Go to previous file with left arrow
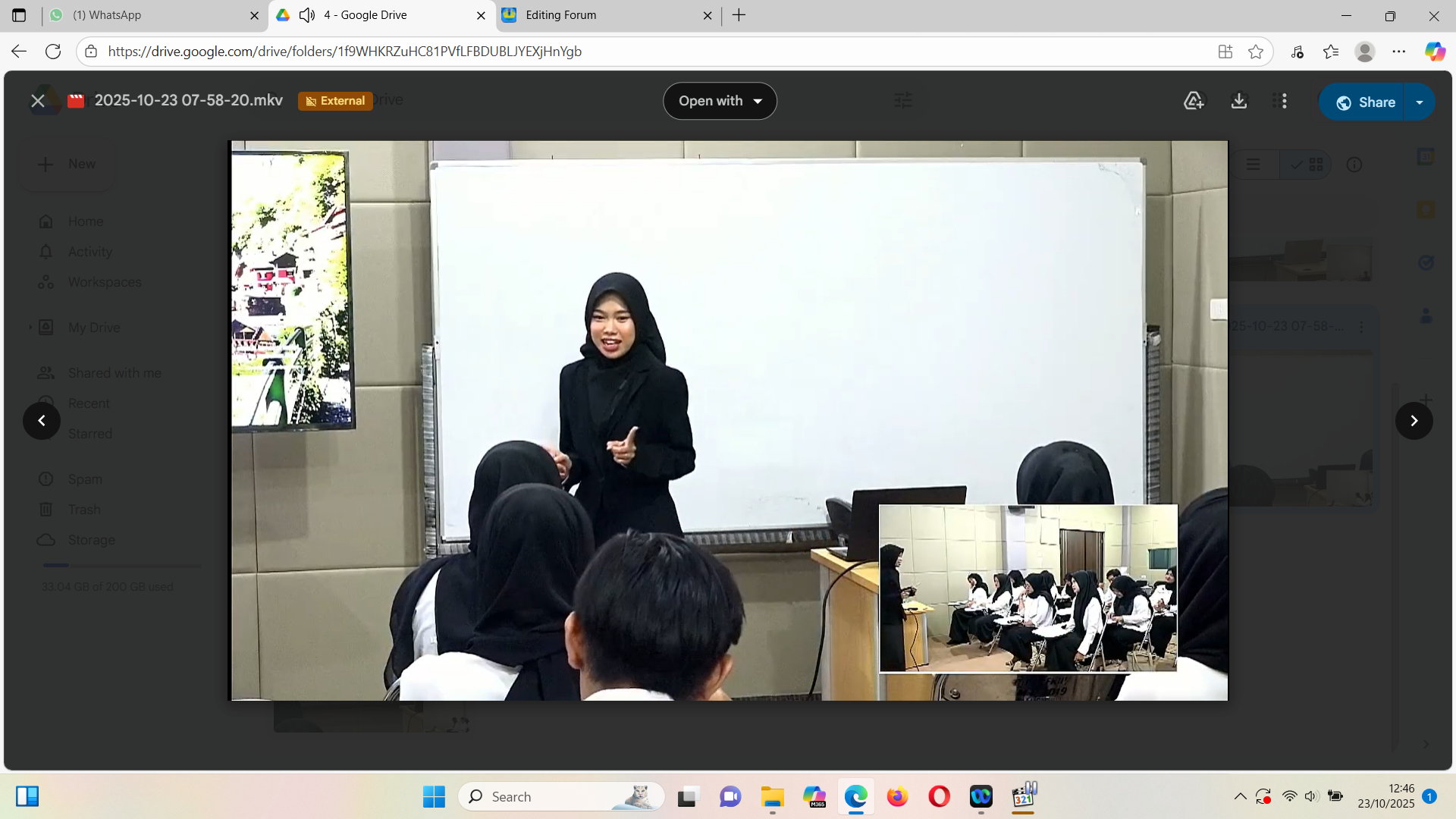1456x819 pixels. point(42,421)
